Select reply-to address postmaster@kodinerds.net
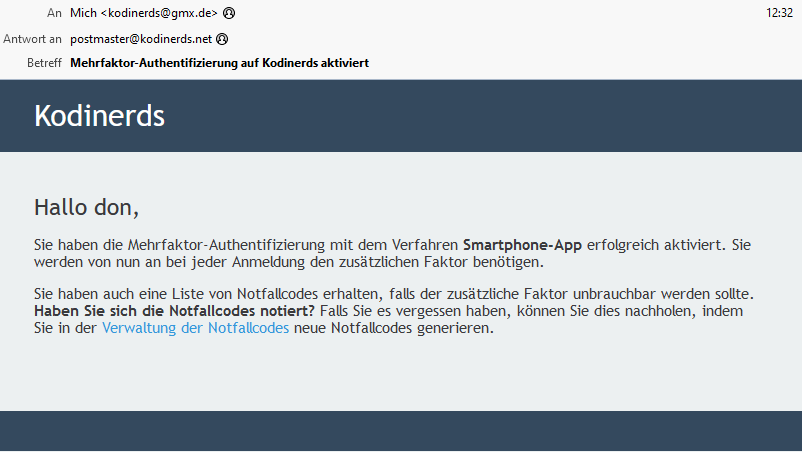 141,39
